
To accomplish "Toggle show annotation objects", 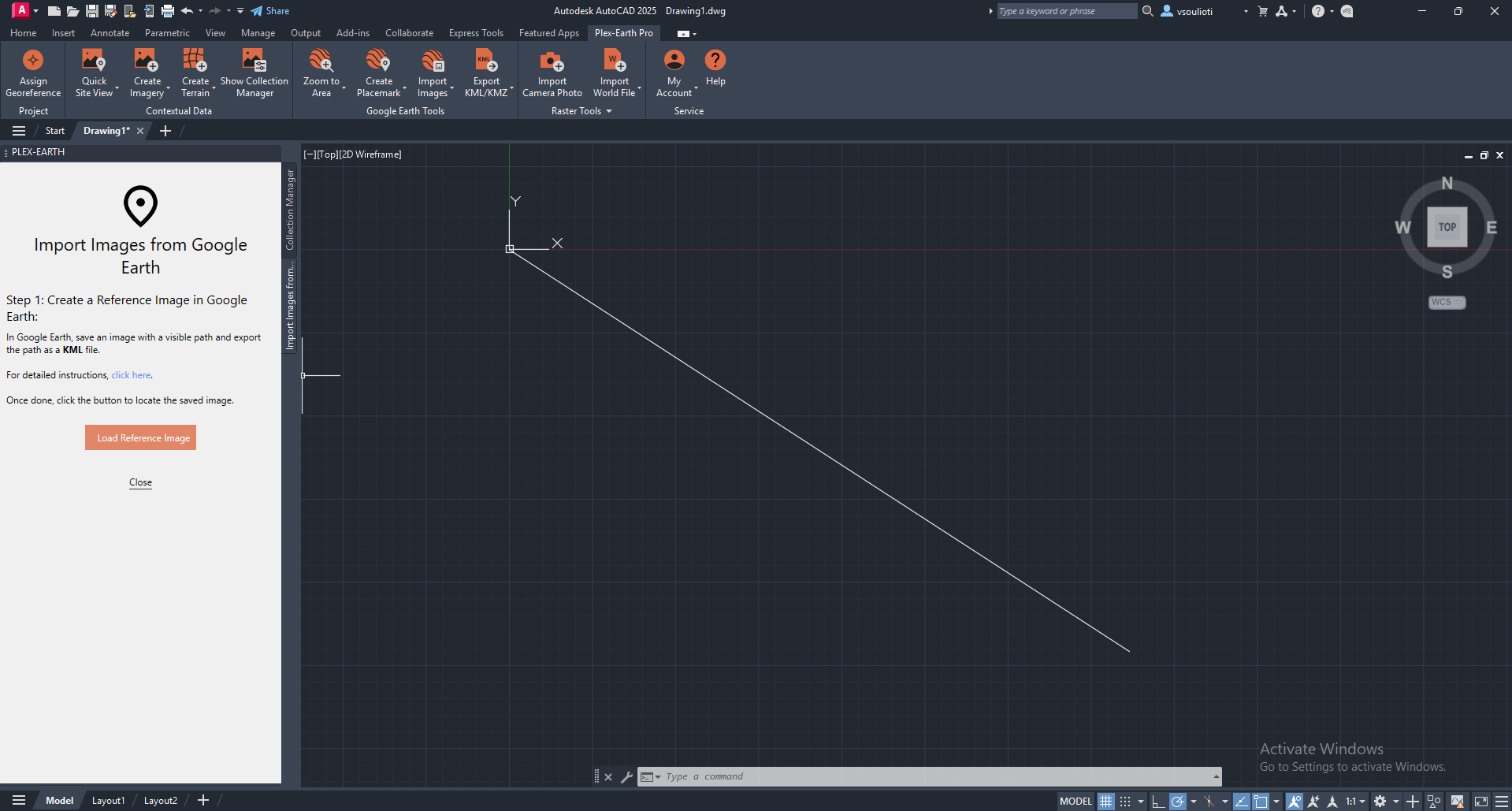I will coord(1295,802).
